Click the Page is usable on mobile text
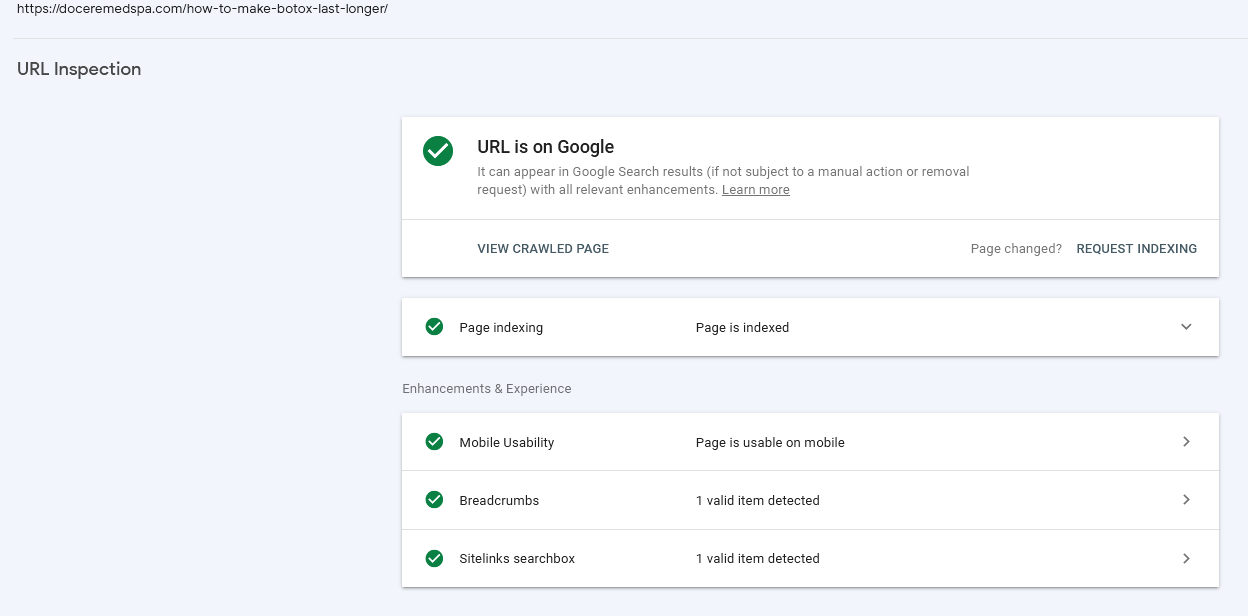The image size is (1248, 616). tap(770, 443)
